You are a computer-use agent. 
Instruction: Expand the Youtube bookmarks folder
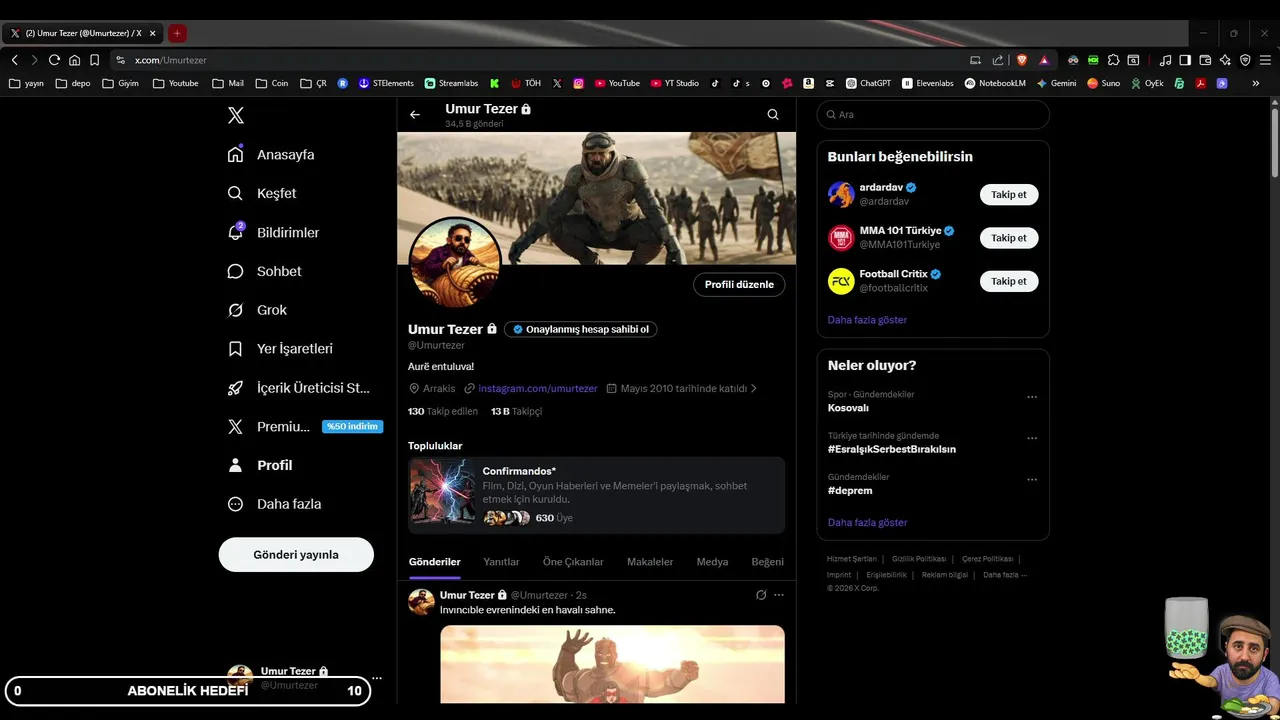point(175,84)
